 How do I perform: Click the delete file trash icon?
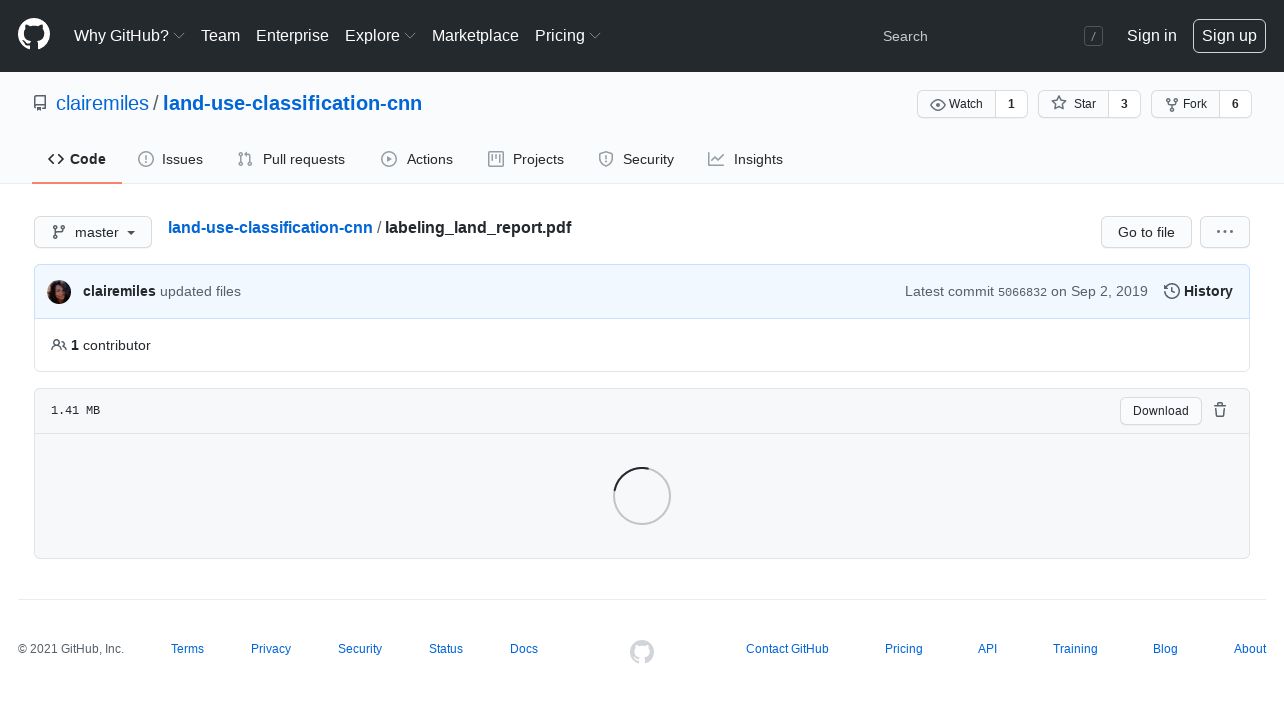(x=1220, y=410)
